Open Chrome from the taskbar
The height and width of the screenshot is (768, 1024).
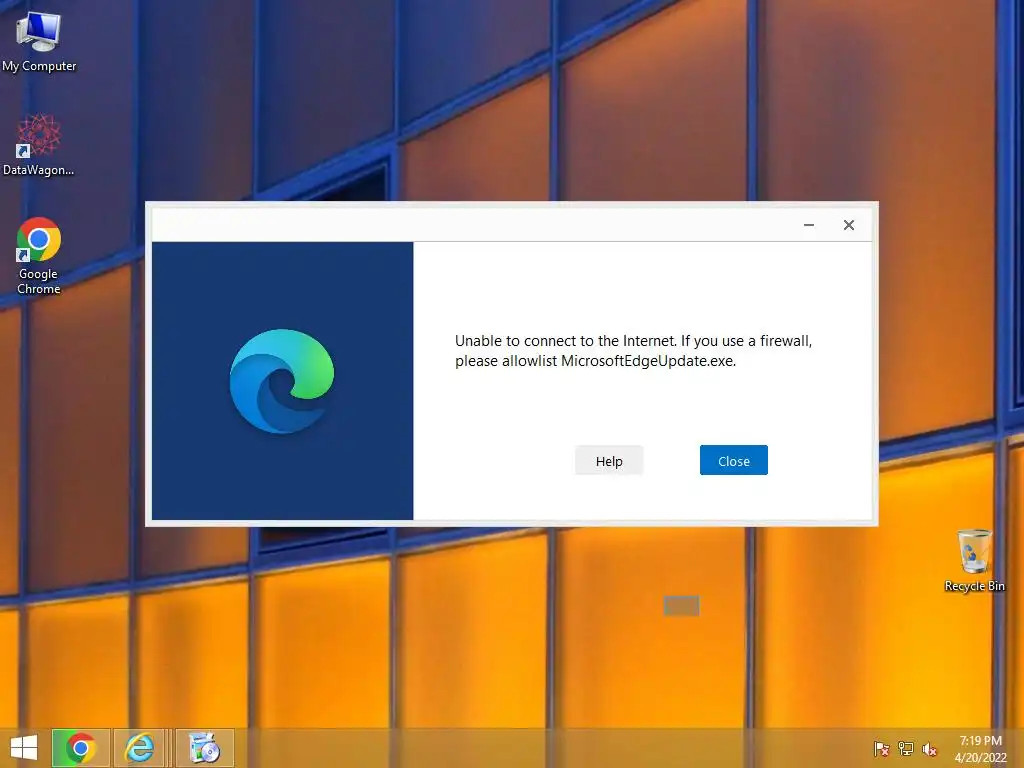point(81,748)
